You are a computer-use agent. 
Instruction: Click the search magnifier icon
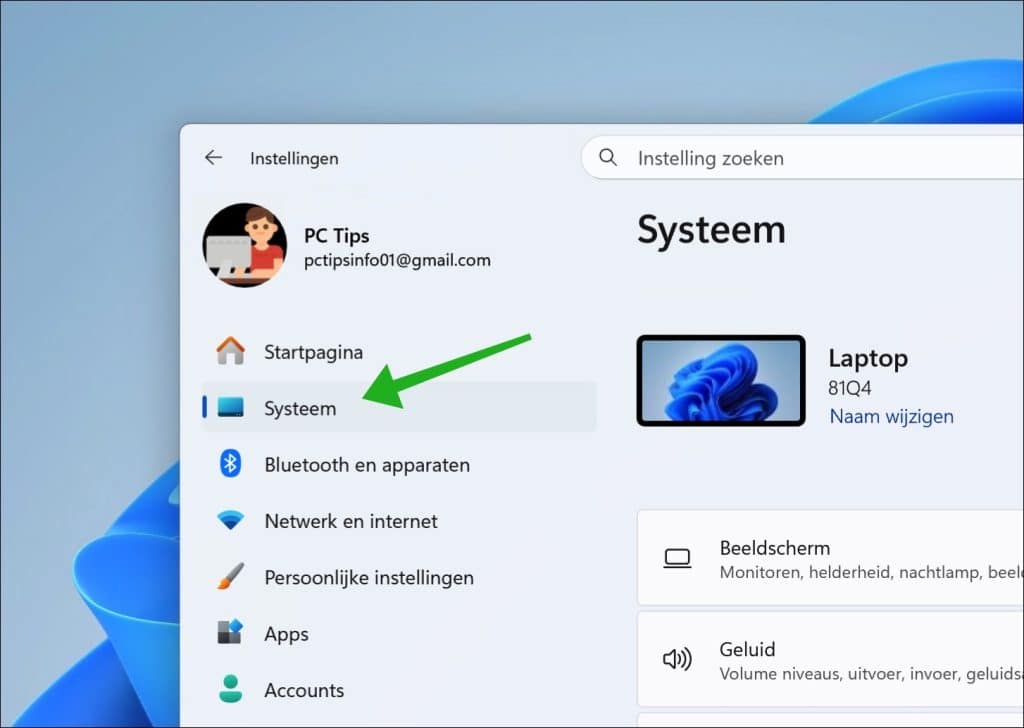pyautogui.click(x=607, y=157)
